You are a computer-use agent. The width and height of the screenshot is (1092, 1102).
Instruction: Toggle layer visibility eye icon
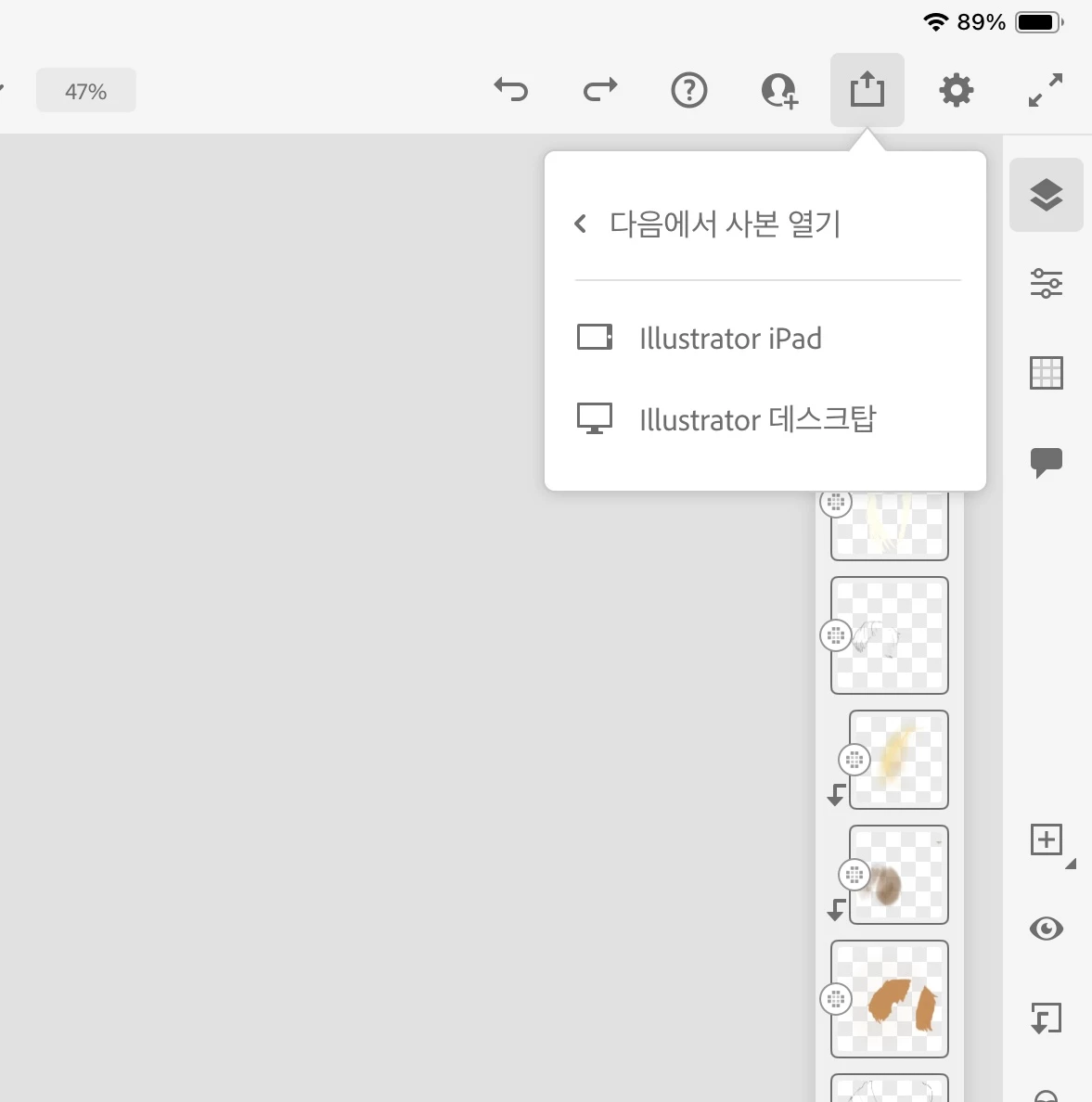click(x=1047, y=929)
